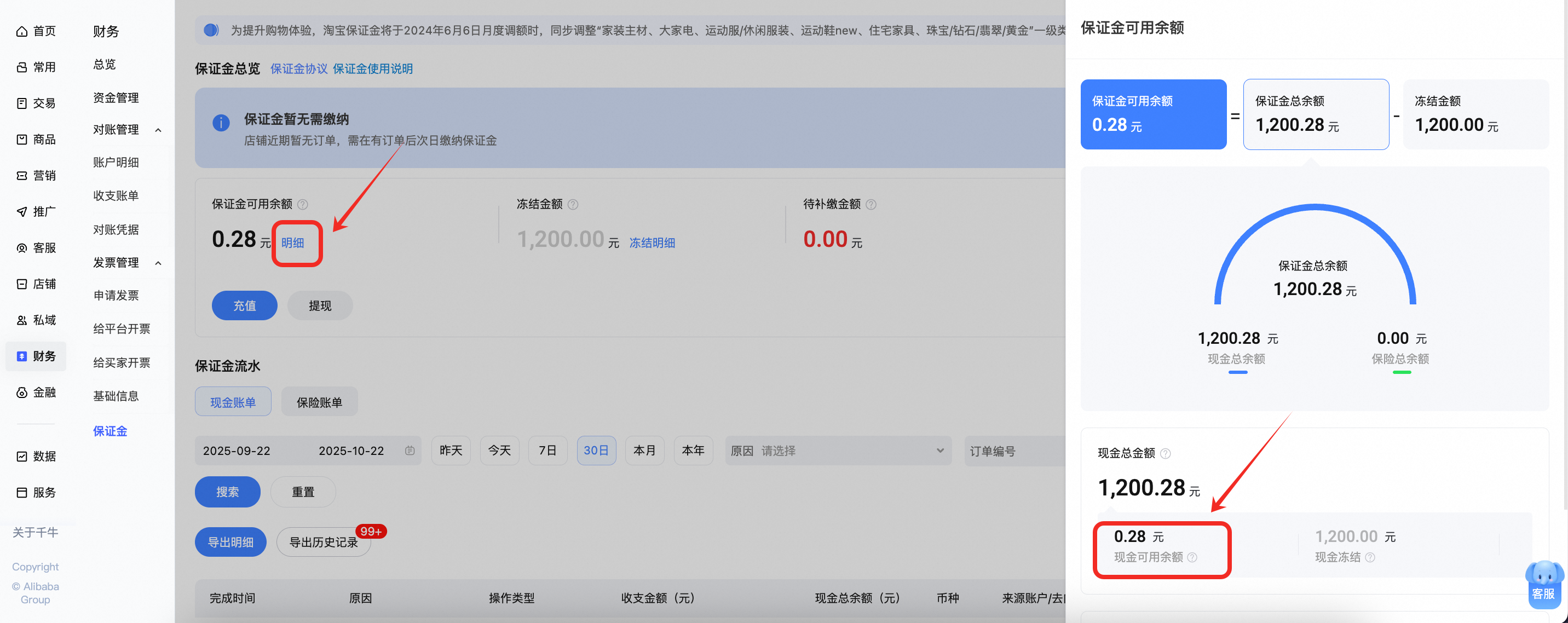
Task: Open 明细 link beside 0.28 元
Action: pyautogui.click(x=293, y=243)
